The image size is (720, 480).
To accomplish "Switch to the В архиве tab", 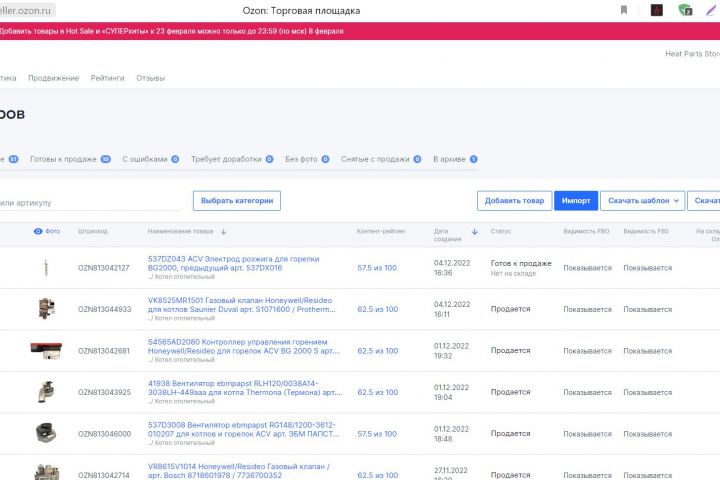I will pos(455,159).
